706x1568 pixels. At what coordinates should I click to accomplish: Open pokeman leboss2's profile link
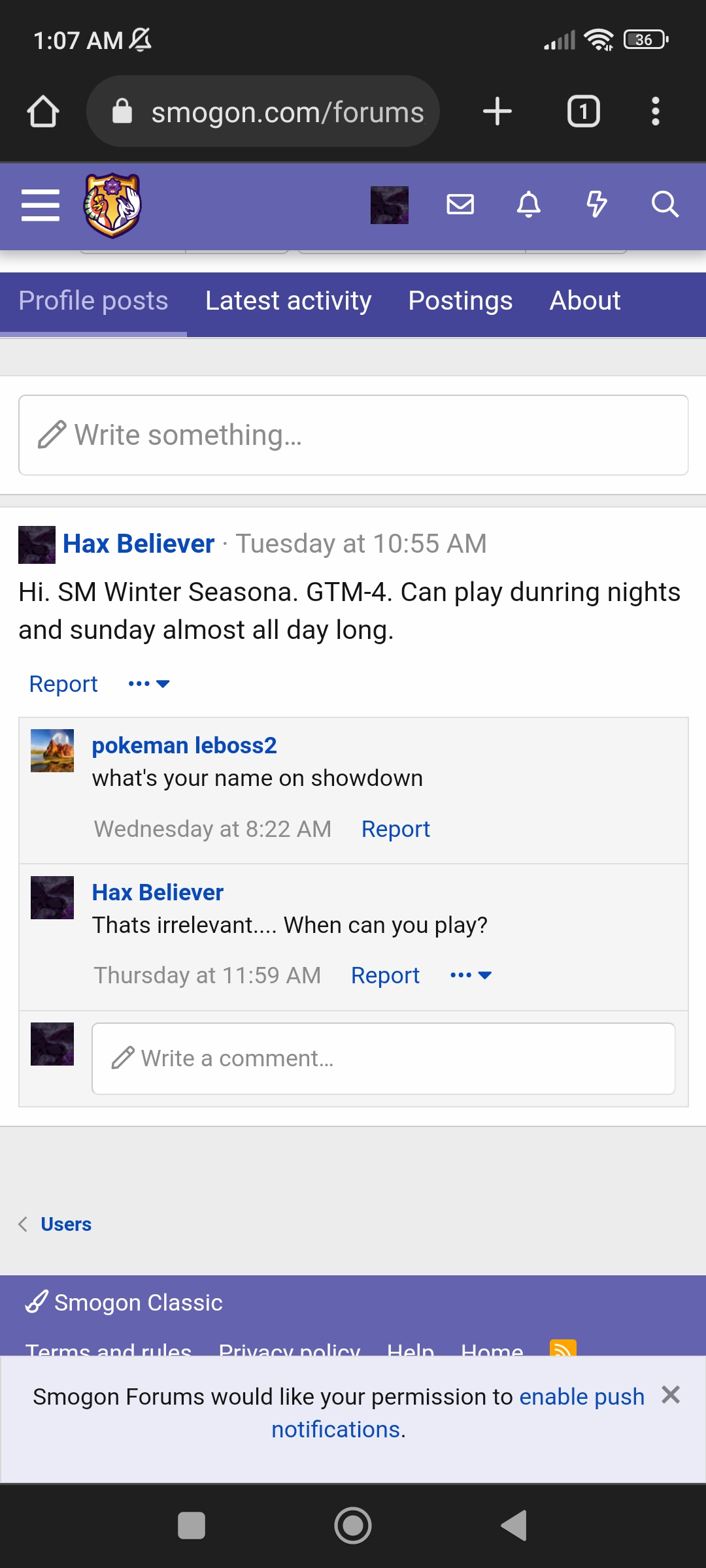184,745
